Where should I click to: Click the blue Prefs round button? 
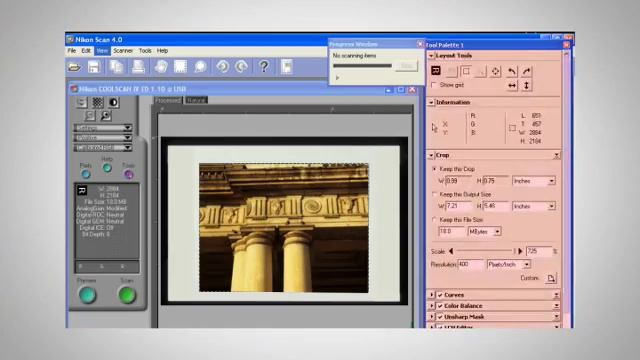tap(86, 175)
